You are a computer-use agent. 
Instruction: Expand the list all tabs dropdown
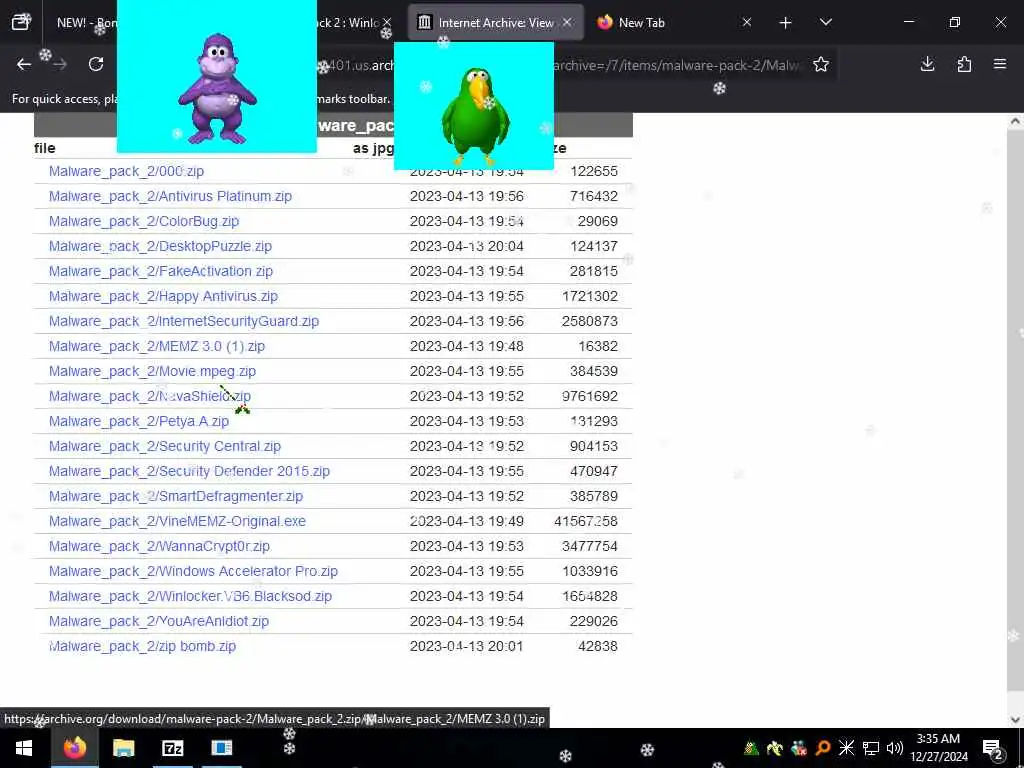[x=825, y=23]
